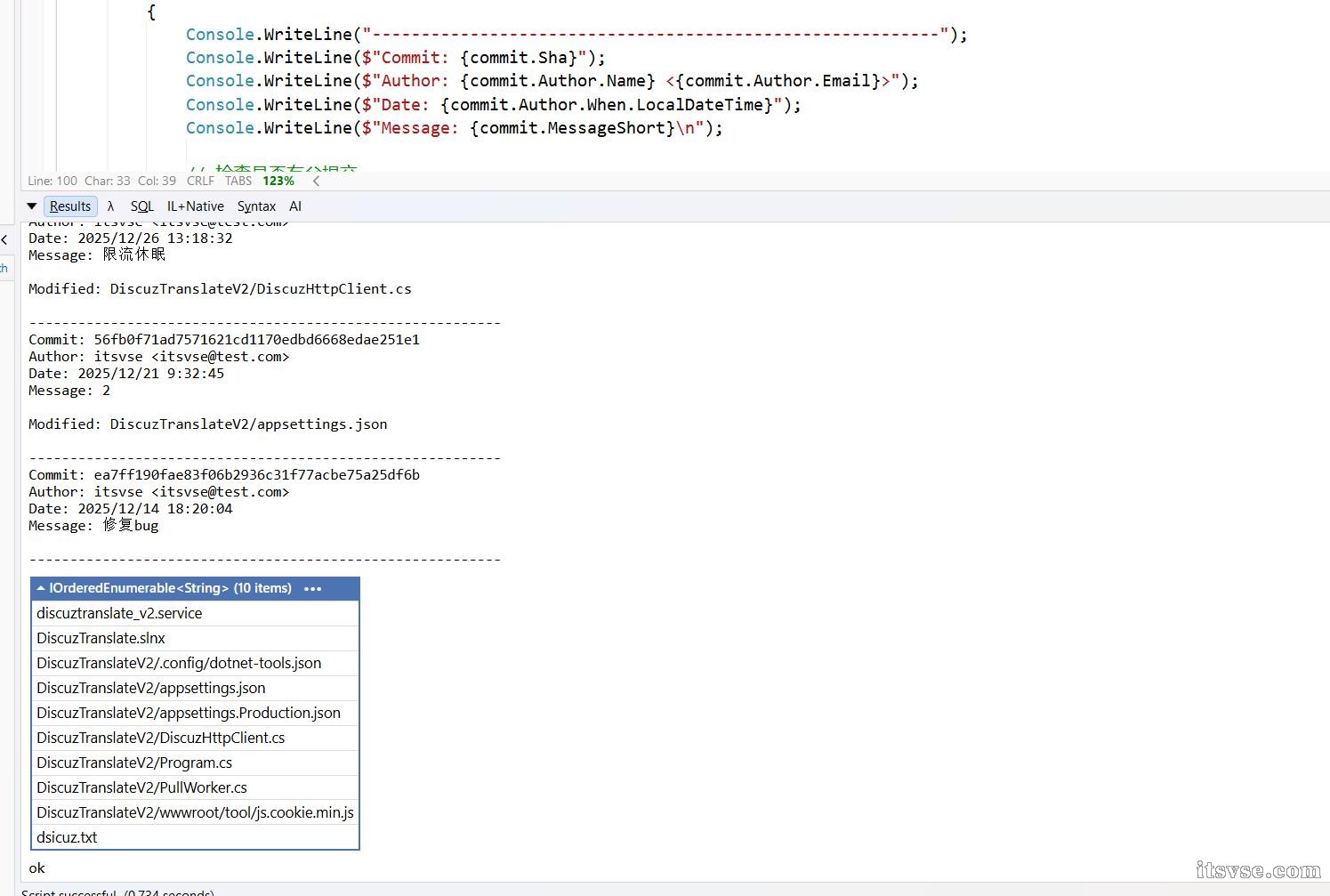This screenshot has width=1330, height=896.
Task: Select the DiscuzTranslate.slnx row
Action: pos(195,638)
